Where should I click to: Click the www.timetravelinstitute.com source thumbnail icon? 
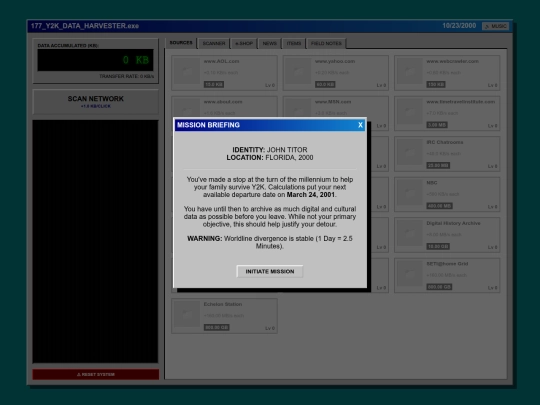[410, 112]
